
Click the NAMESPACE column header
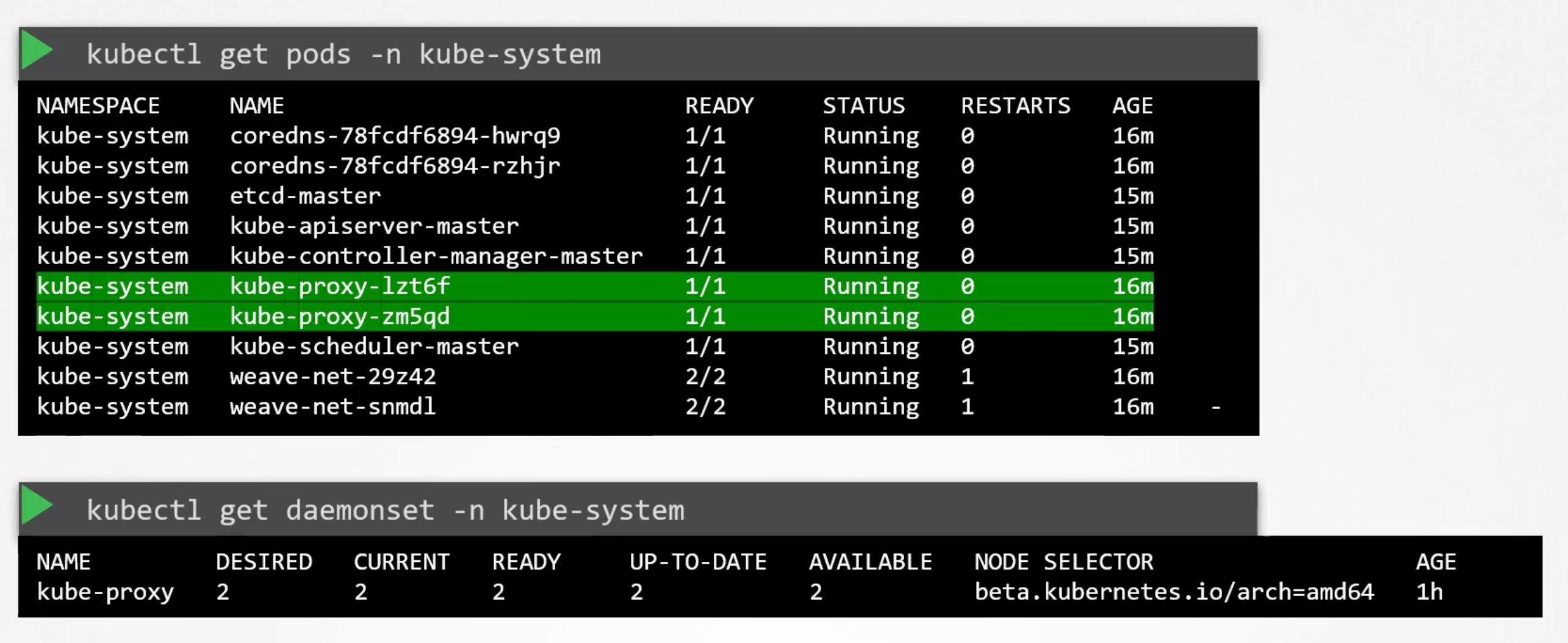pyautogui.click(x=98, y=106)
